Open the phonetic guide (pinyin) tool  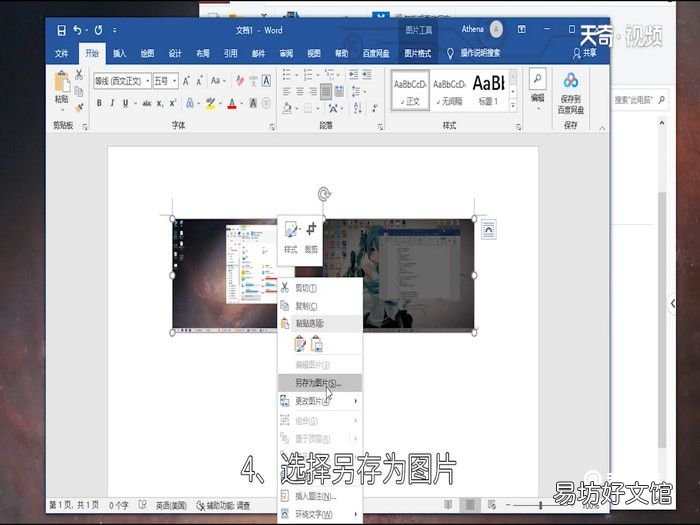(x=253, y=81)
